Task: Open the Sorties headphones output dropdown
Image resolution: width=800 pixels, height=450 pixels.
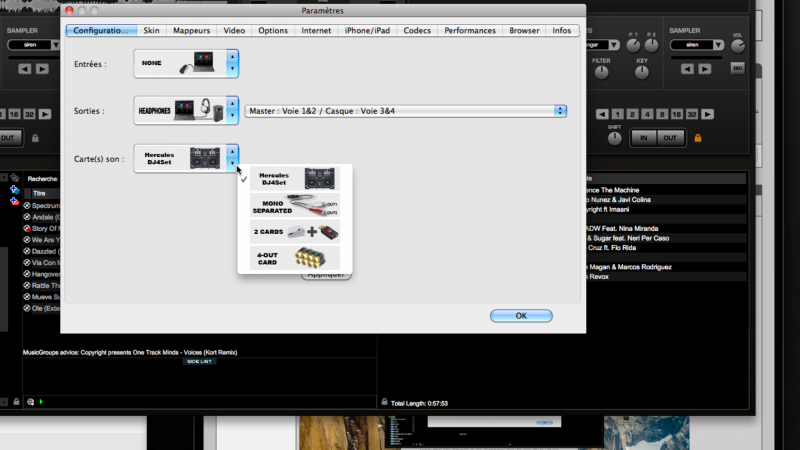Action: 232,111
